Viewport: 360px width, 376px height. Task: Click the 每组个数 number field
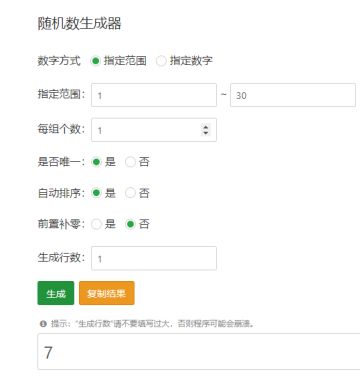[x=154, y=130]
